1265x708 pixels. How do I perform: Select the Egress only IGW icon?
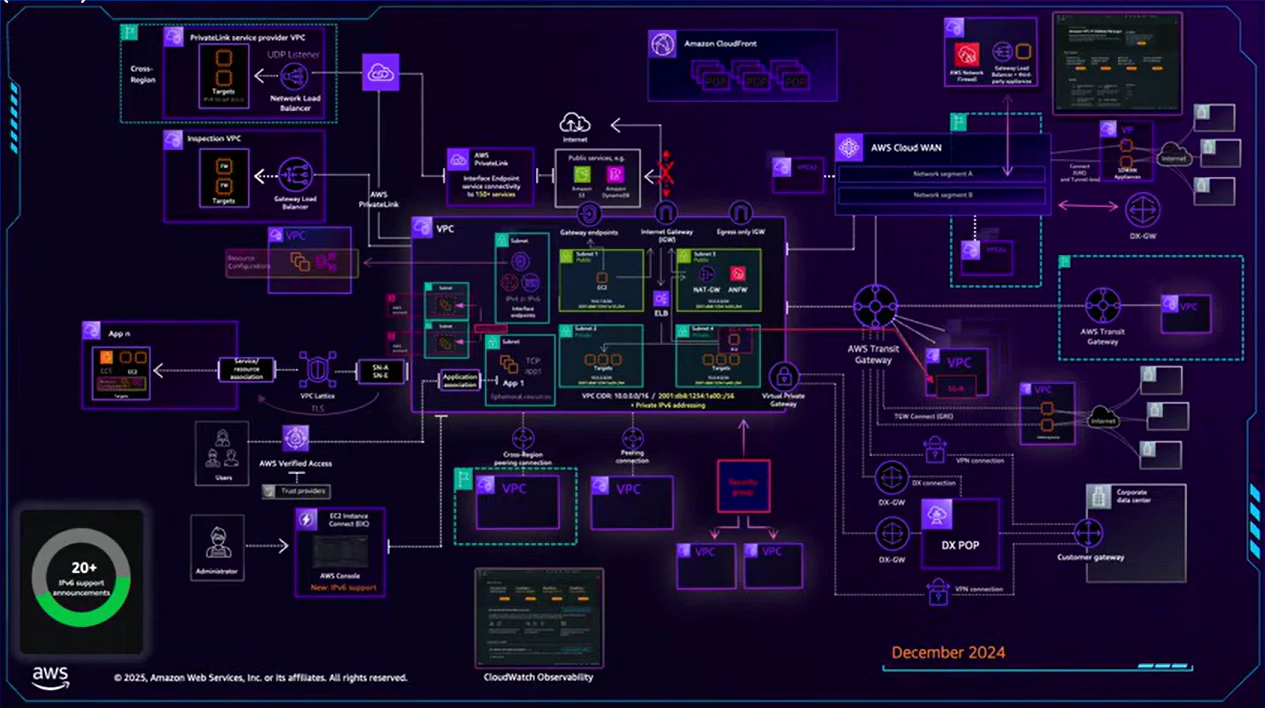(740, 213)
